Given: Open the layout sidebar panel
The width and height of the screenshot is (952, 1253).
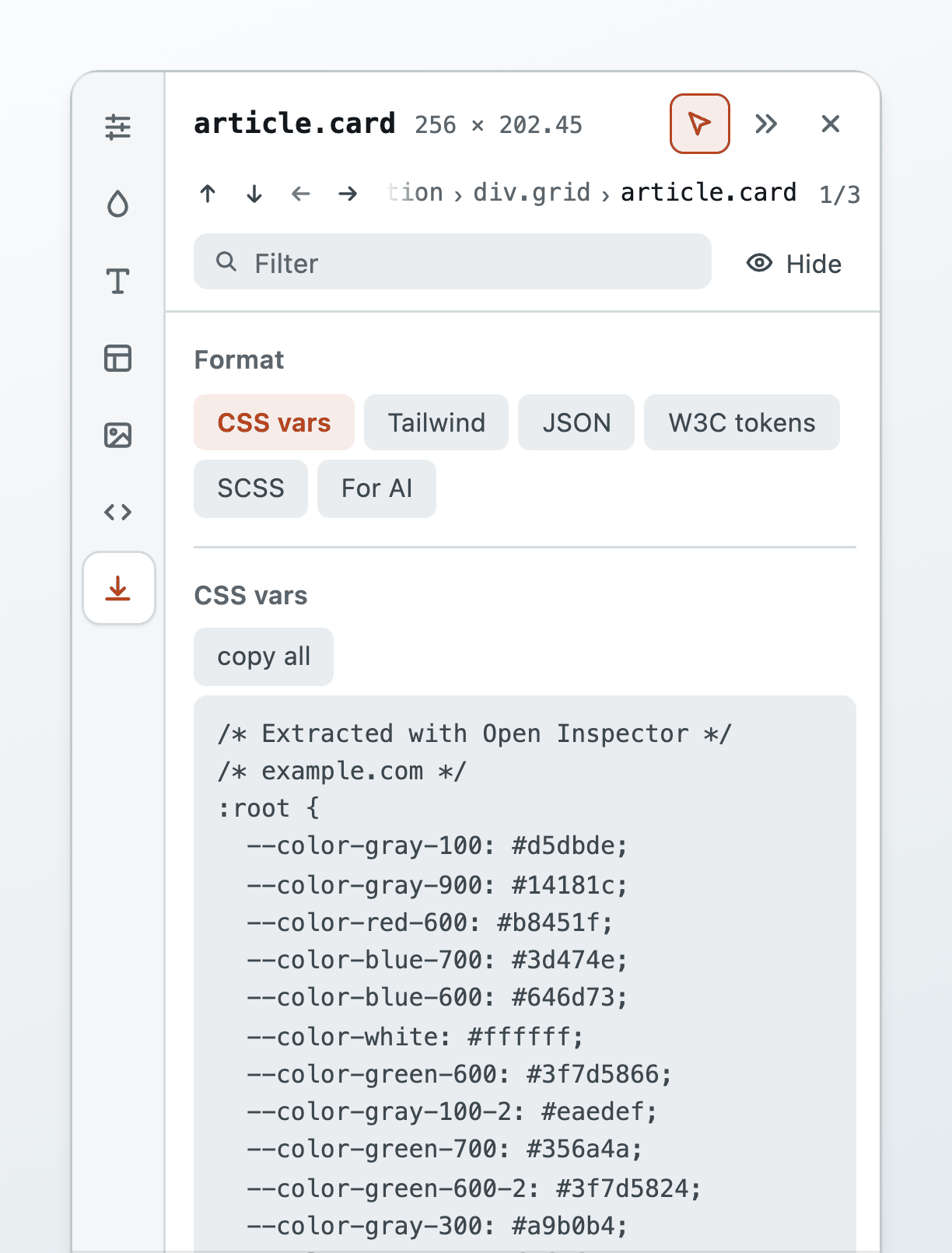Looking at the screenshot, I should tap(118, 358).
